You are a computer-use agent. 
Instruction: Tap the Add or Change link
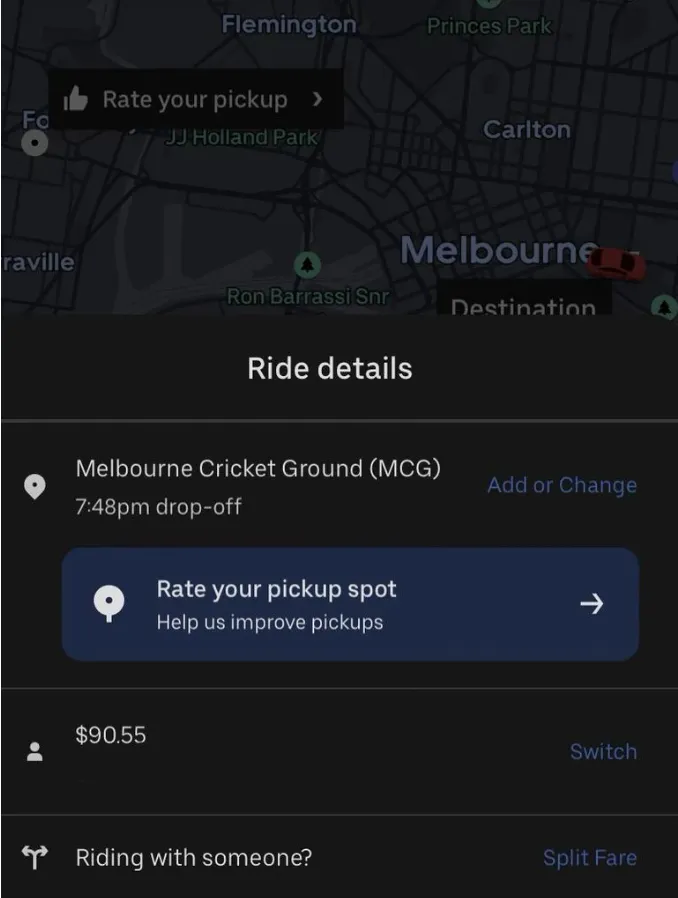click(562, 485)
